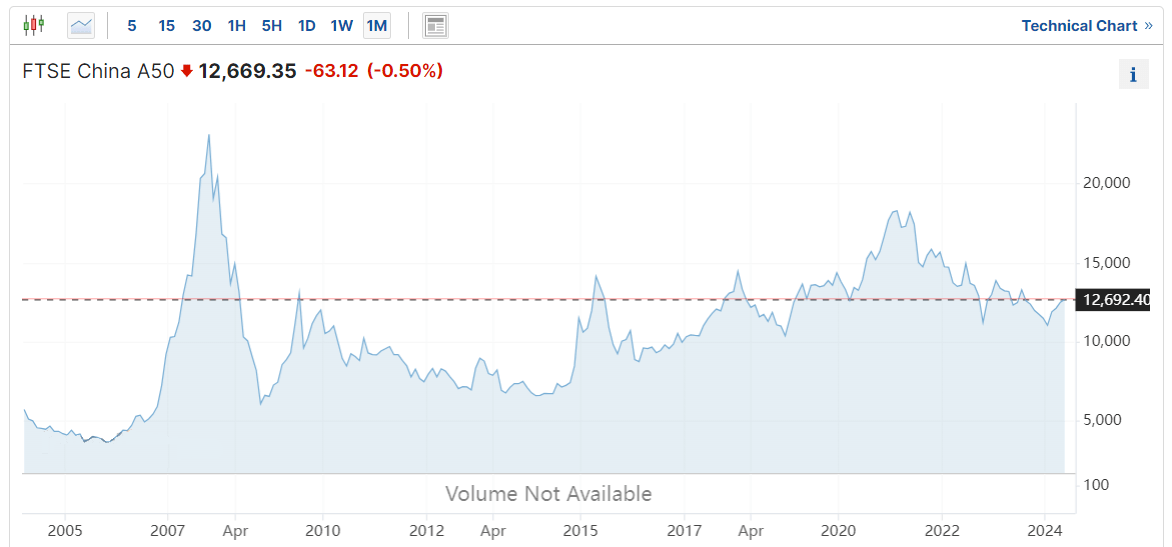Click the 2012 x-axis label

pos(426,531)
